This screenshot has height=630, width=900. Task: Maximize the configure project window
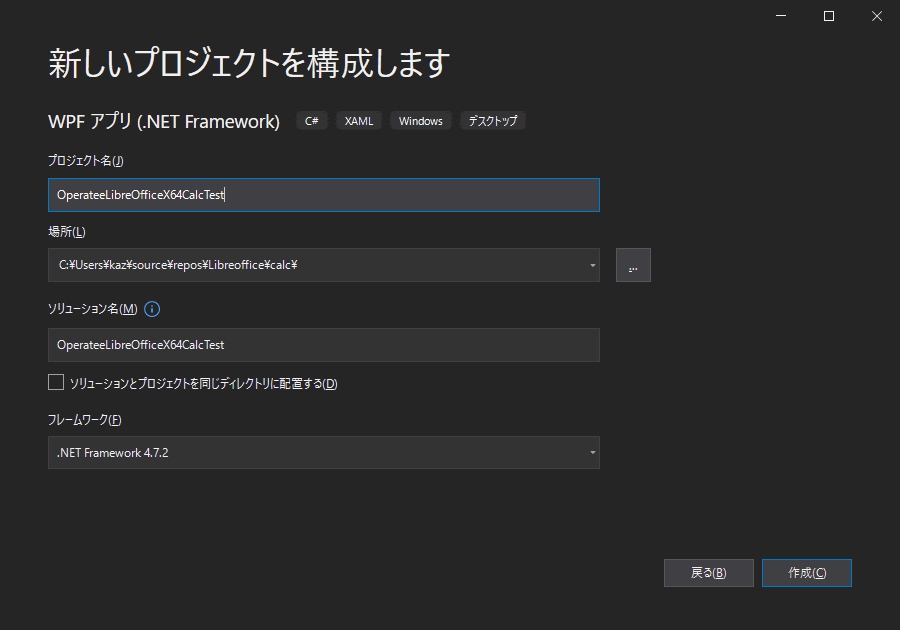pos(829,16)
